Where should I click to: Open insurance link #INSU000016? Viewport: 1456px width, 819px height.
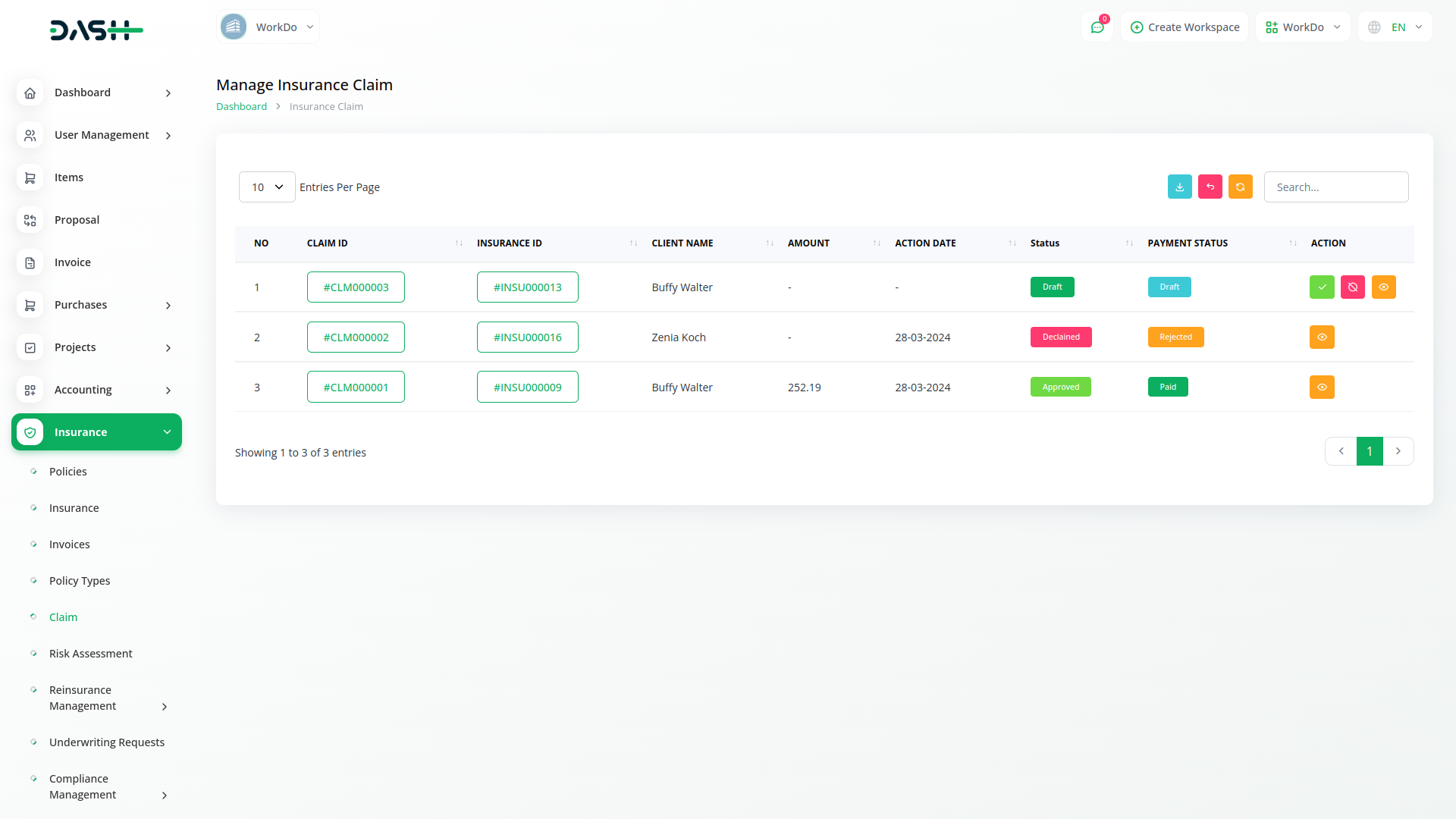tap(527, 337)
